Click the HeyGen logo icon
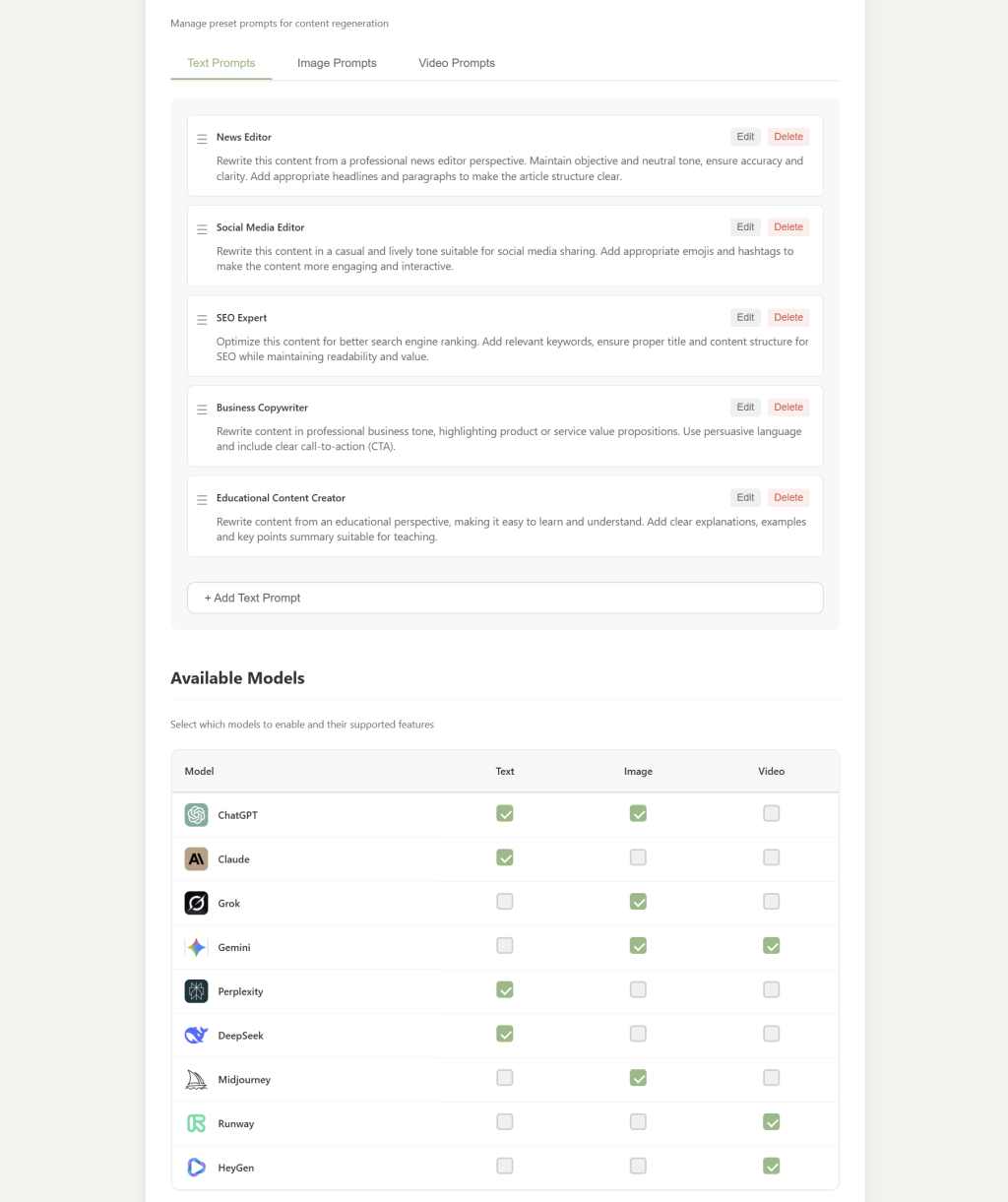The height and width of the screenshot is (1202, 1008). (x=196, y=1168)
